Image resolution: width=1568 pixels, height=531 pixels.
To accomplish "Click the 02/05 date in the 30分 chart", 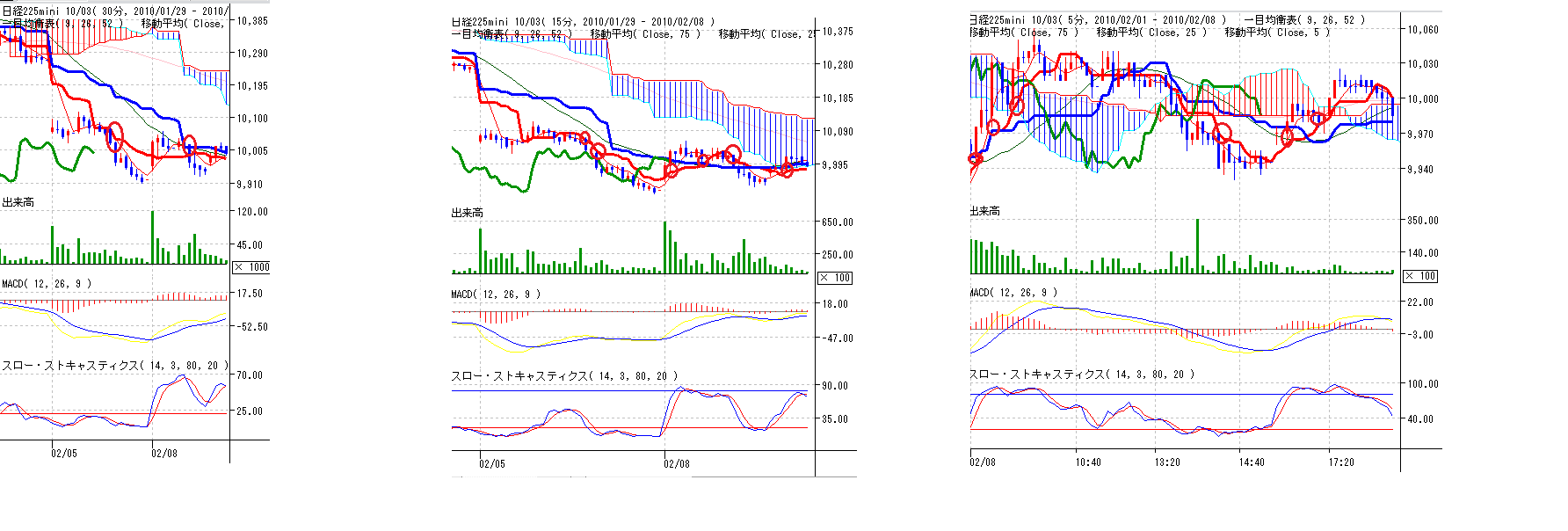I will [x=63, y=454].
